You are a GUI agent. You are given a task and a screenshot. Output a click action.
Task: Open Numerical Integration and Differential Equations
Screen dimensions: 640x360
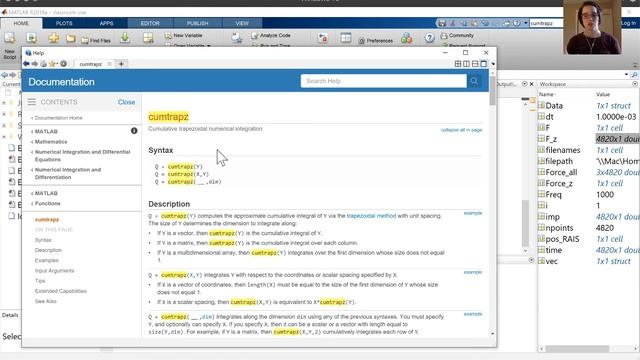(82, 156)
